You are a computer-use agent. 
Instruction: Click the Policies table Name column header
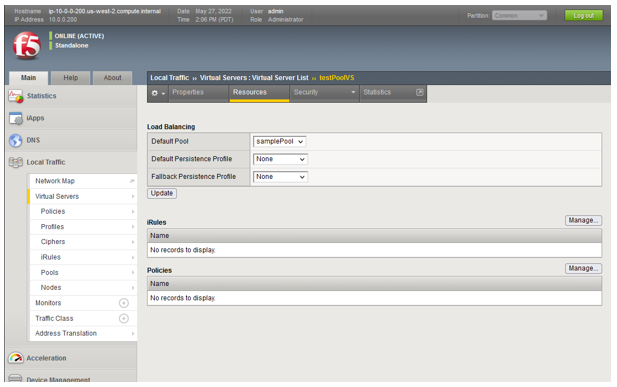(374, 284)
